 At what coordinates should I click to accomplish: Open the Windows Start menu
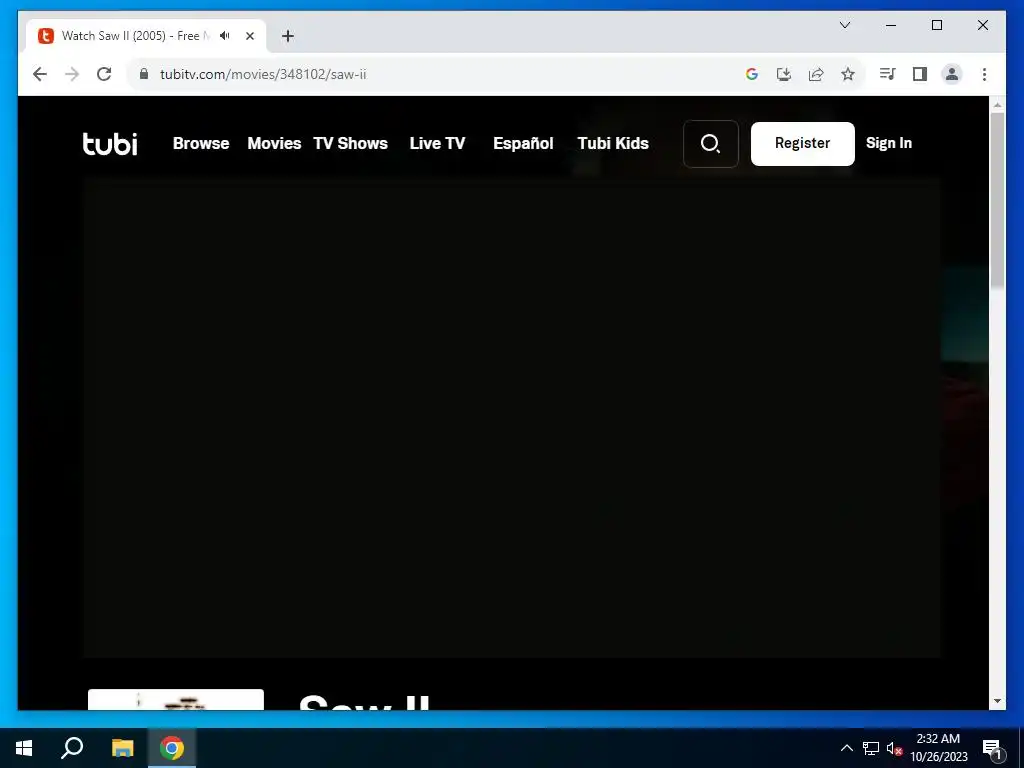click(24, 748)
